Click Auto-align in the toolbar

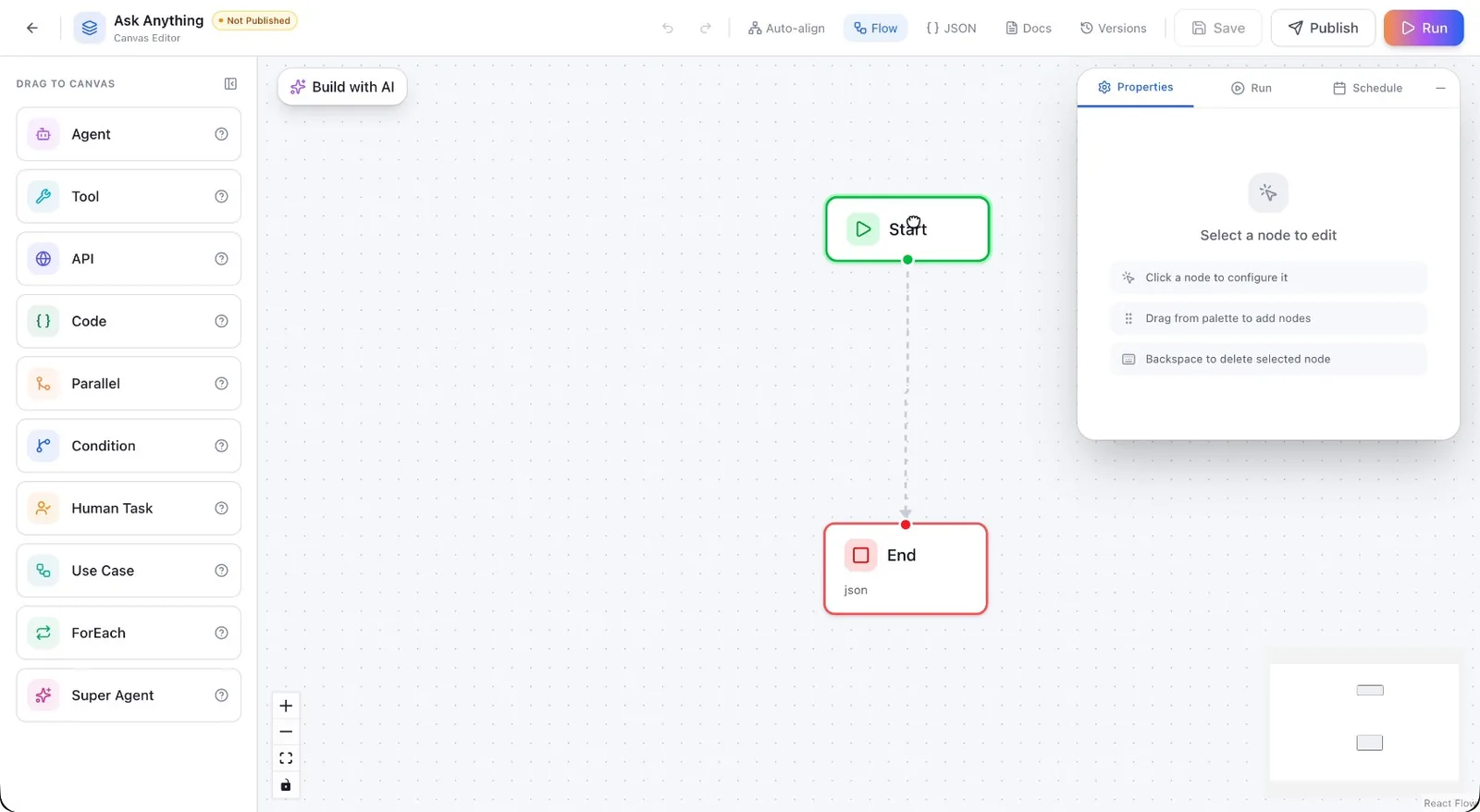tap(786, 29)
